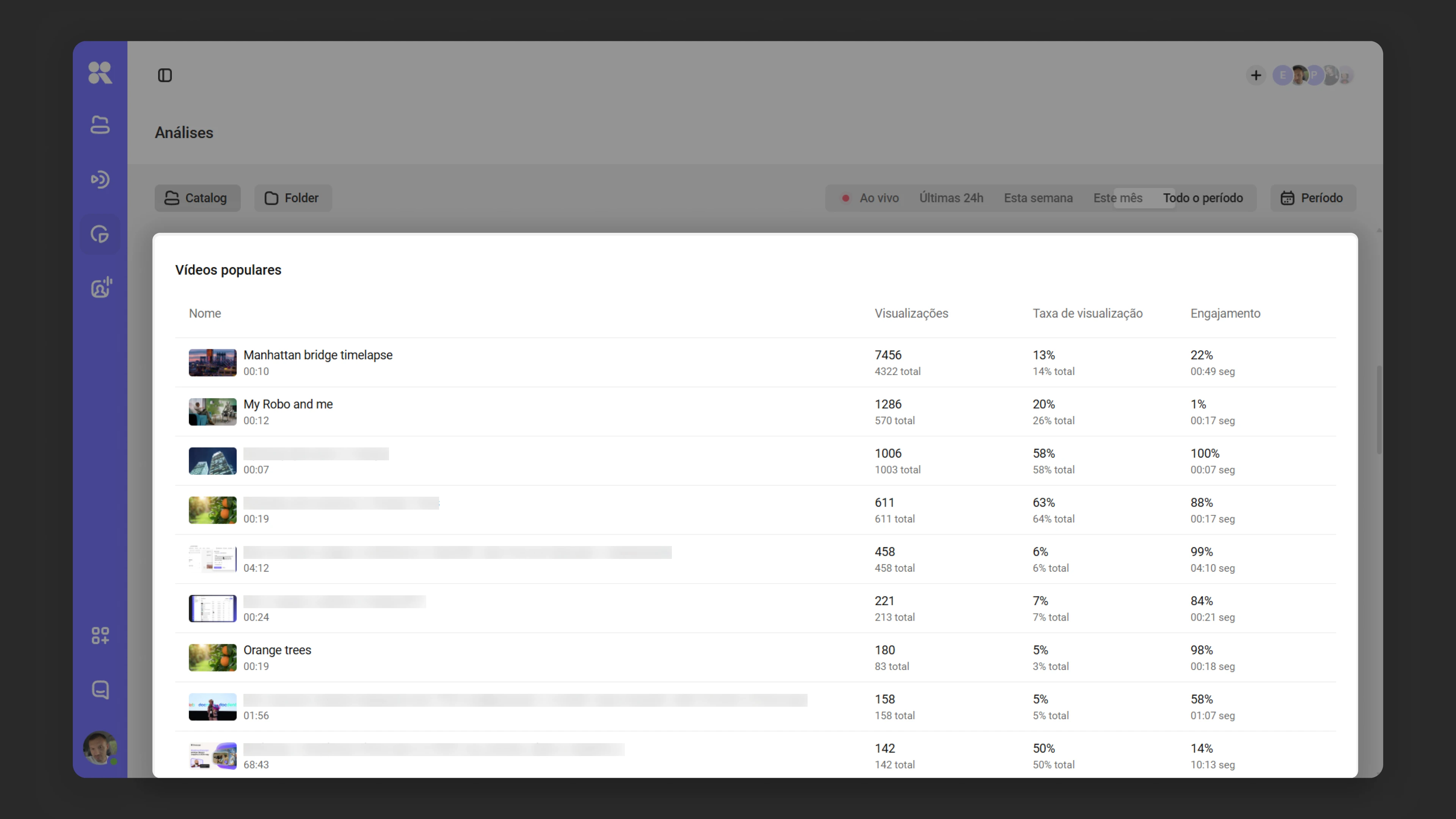Open the Período date picker

click(x=1313, y=198)
